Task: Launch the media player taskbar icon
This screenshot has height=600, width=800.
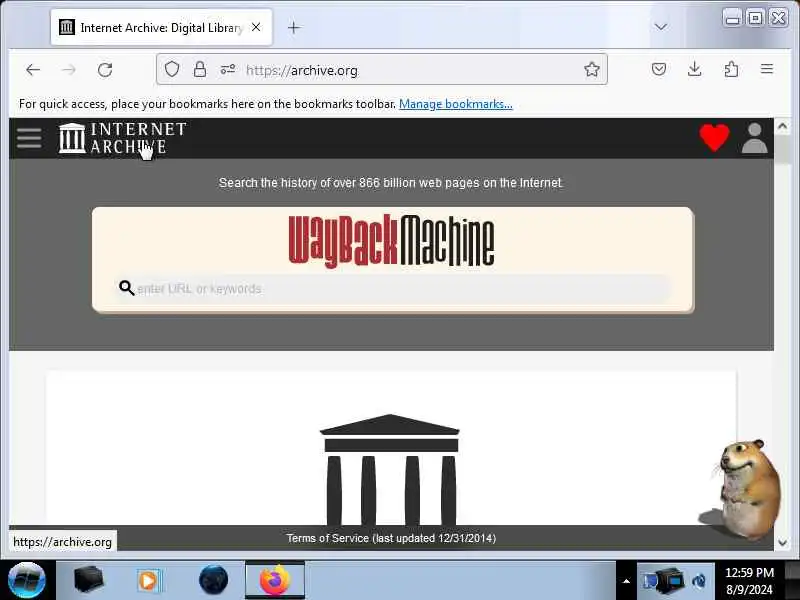Action: coord(149,581)
